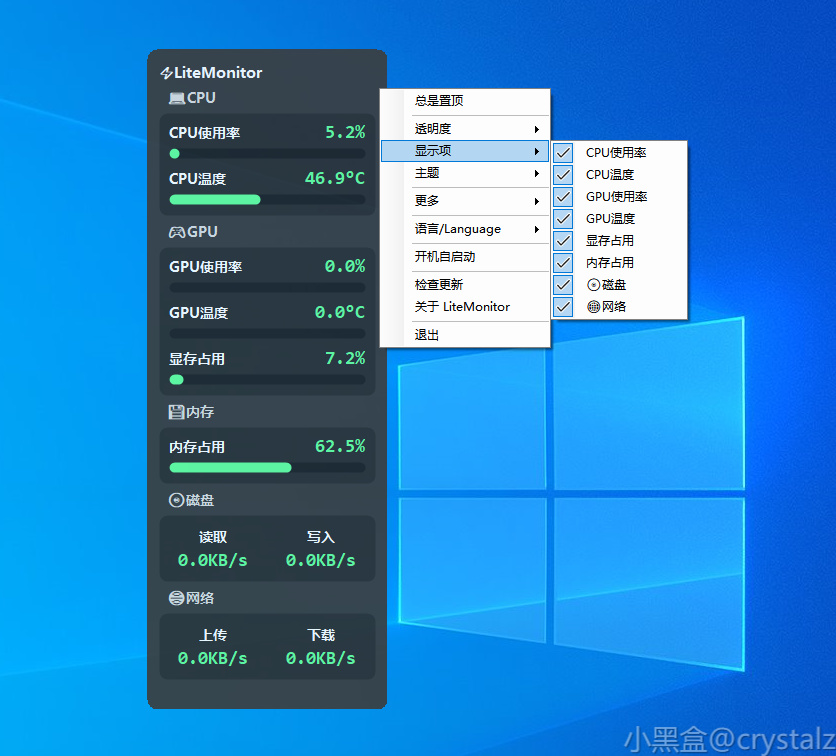Click the 显存占用 progress bar
Viewport: 836px width, 756px height.
267,380
